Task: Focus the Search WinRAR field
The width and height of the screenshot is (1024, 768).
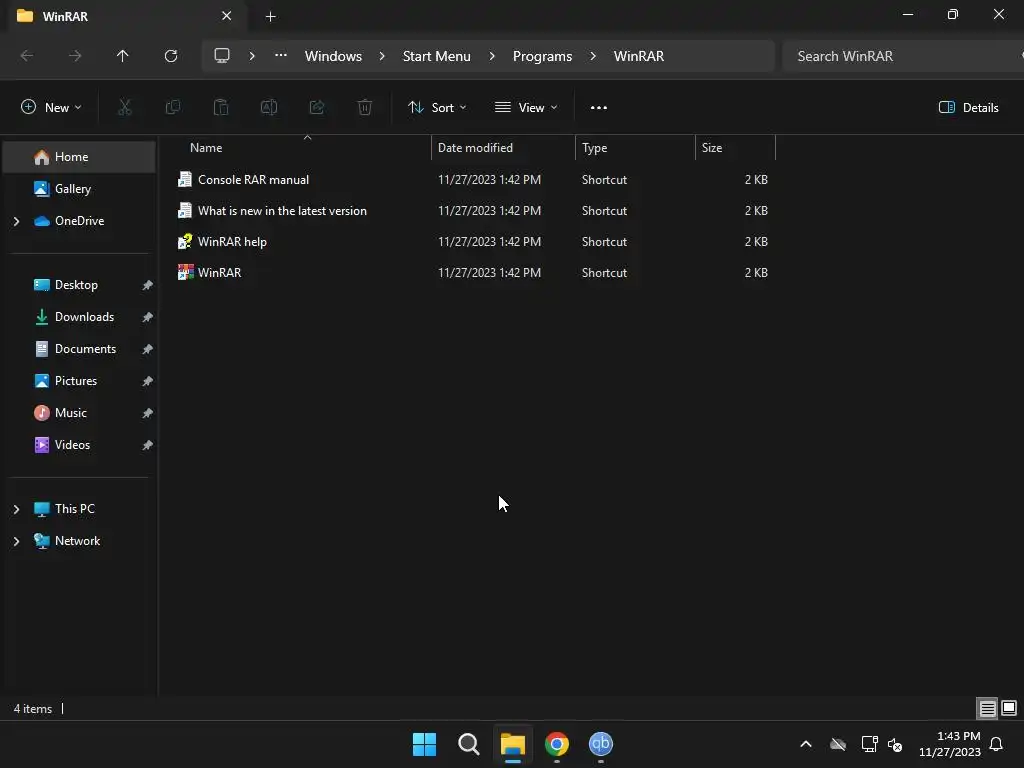Action: 904,56
